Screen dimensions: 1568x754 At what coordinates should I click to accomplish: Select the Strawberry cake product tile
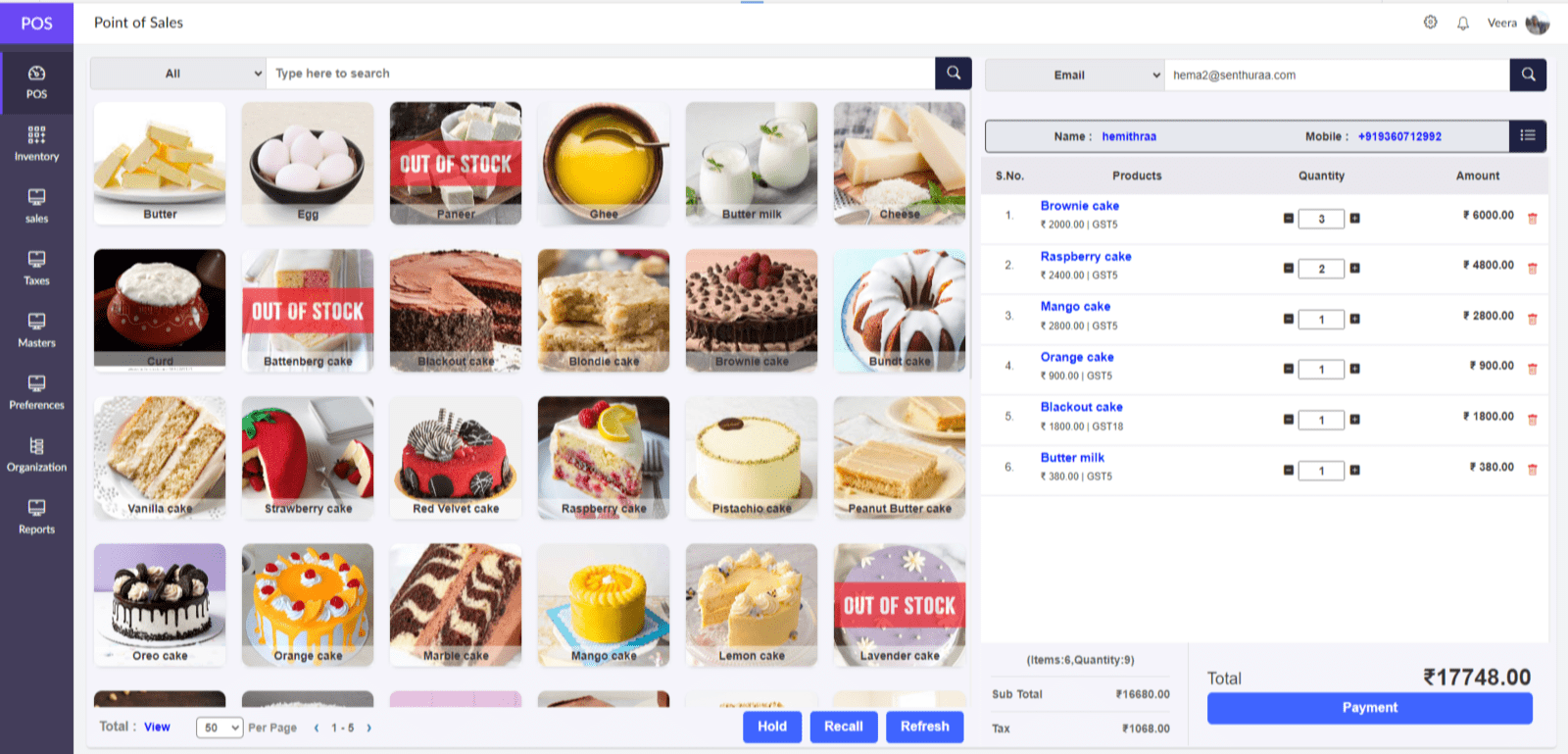click(308, 458)
